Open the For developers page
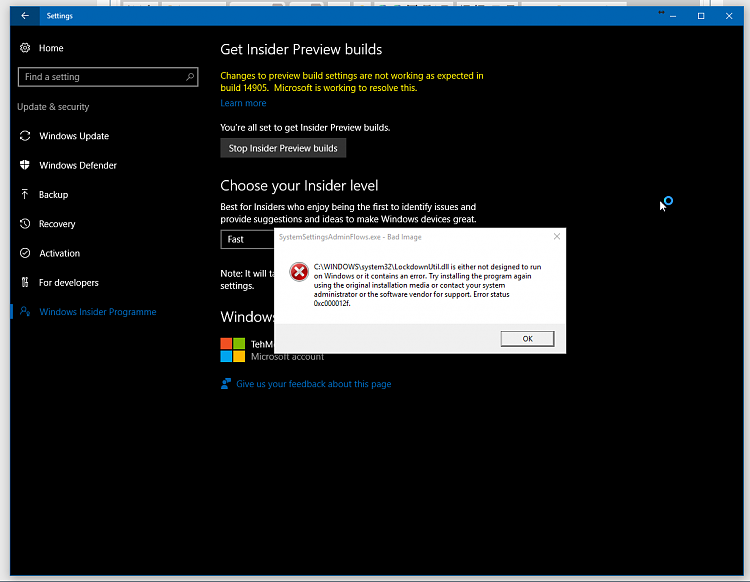 coord(68,283)
